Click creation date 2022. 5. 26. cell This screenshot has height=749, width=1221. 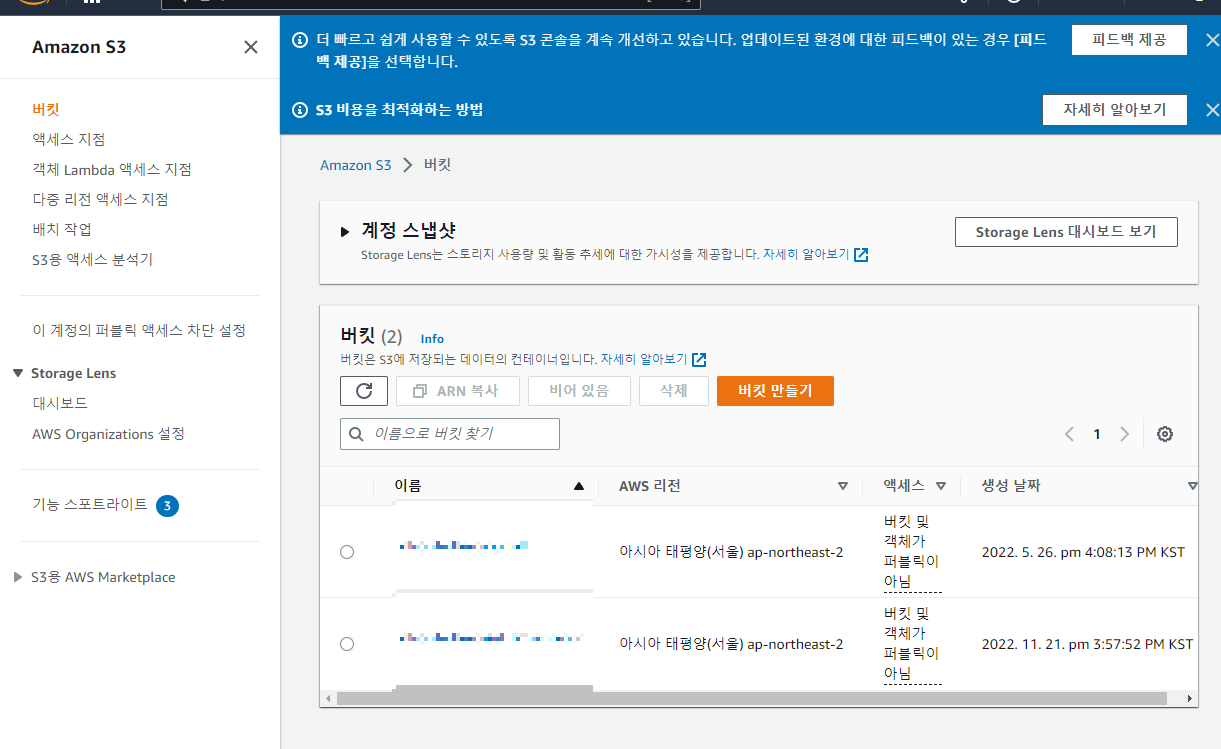click(x=1083, y=552)
